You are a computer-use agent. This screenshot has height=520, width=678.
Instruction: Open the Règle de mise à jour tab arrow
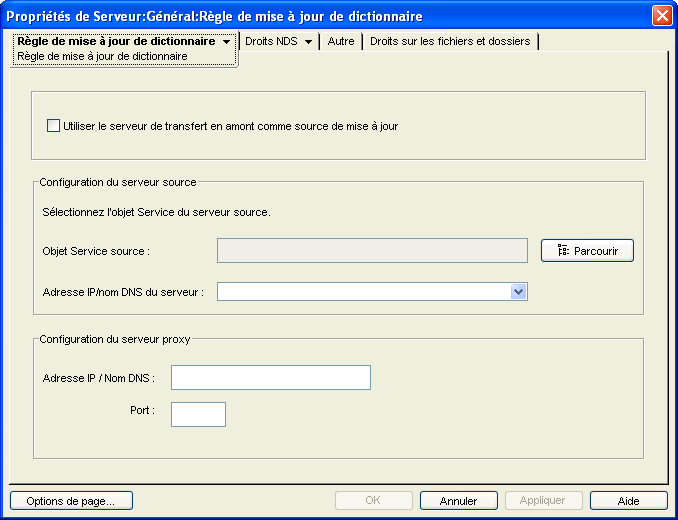click(228, 42)
